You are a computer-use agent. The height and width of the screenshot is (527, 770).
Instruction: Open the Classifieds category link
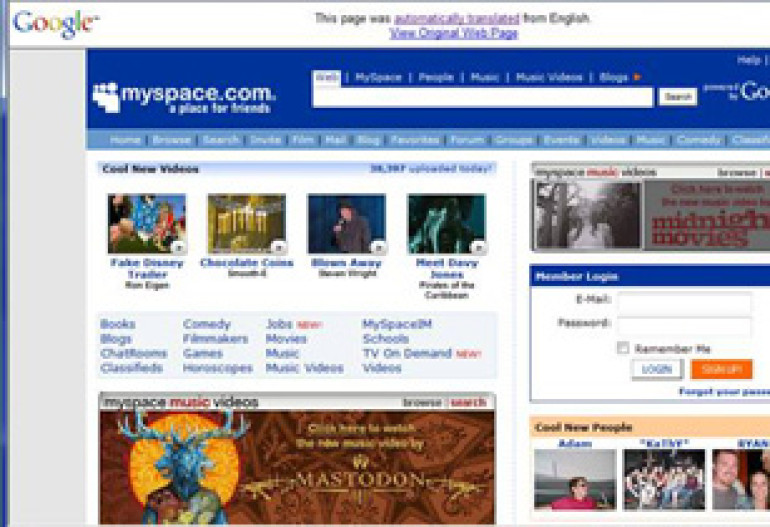pyautogui.click(x=132, y=368)
